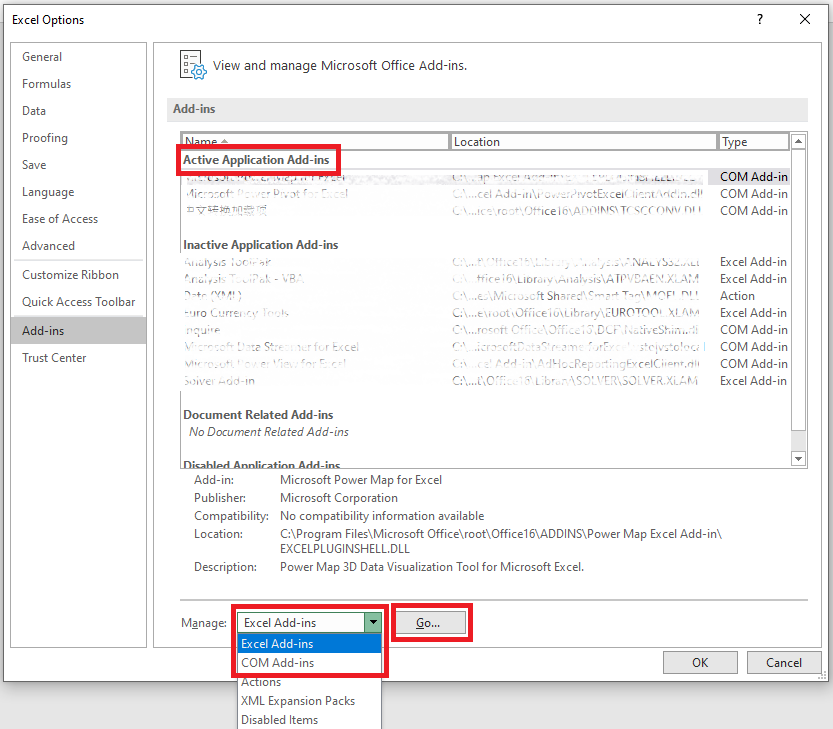Select the Solver Add-in row
Screen dimensions: 833x729
(484, 381)
